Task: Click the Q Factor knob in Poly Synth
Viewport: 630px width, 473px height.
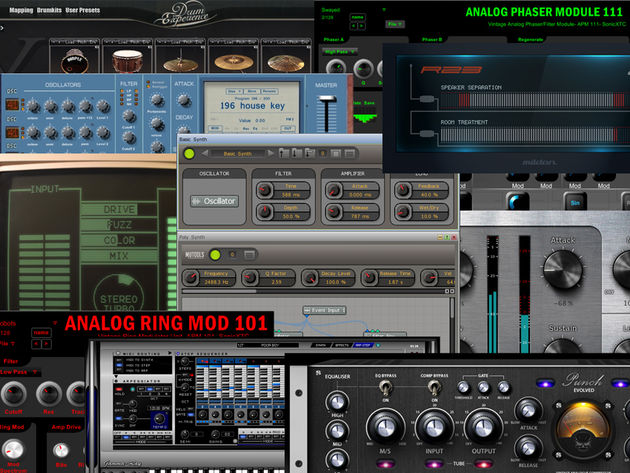Action: pyautogui.click(x=250, y=277)
